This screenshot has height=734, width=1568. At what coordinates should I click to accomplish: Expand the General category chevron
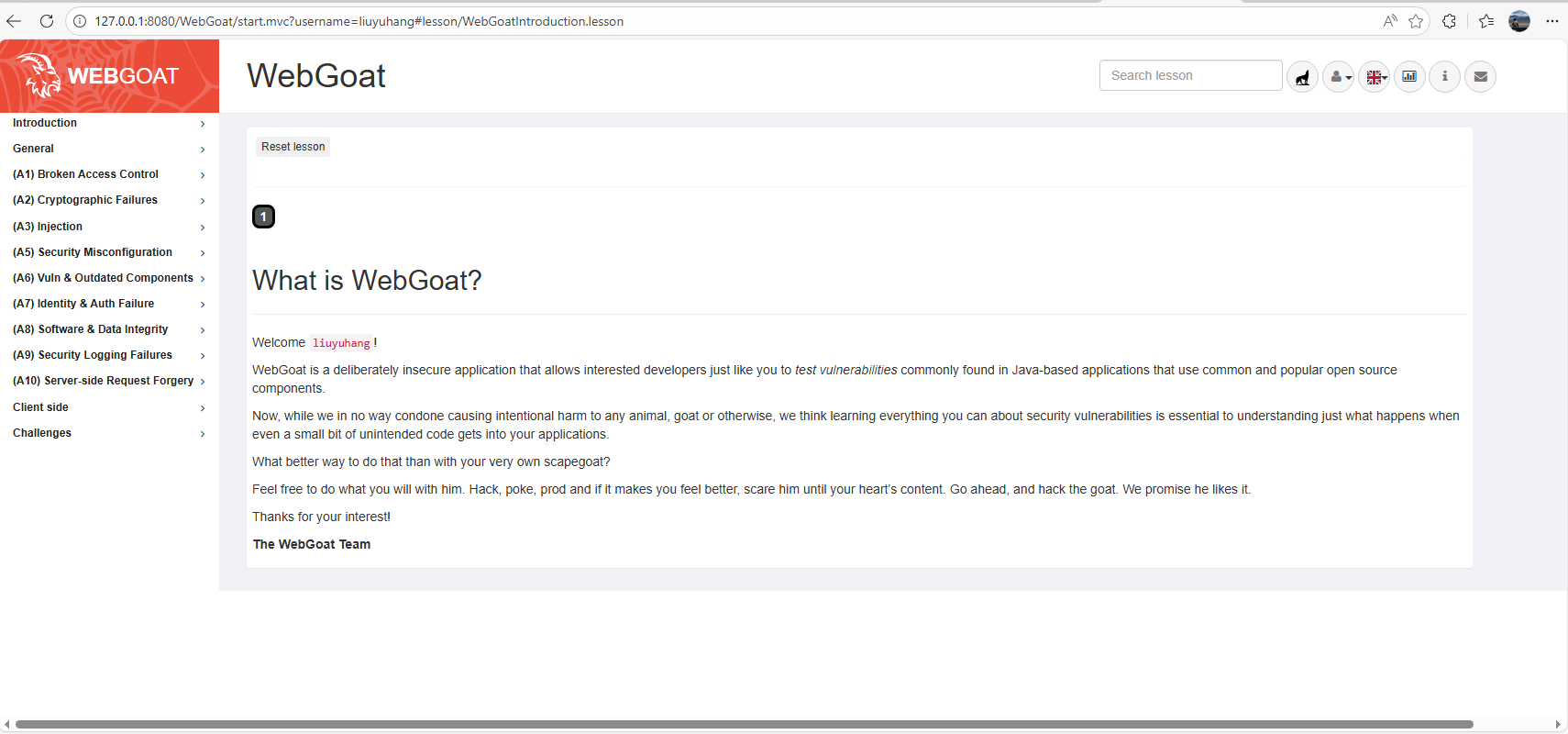click(x=203, y=150)
